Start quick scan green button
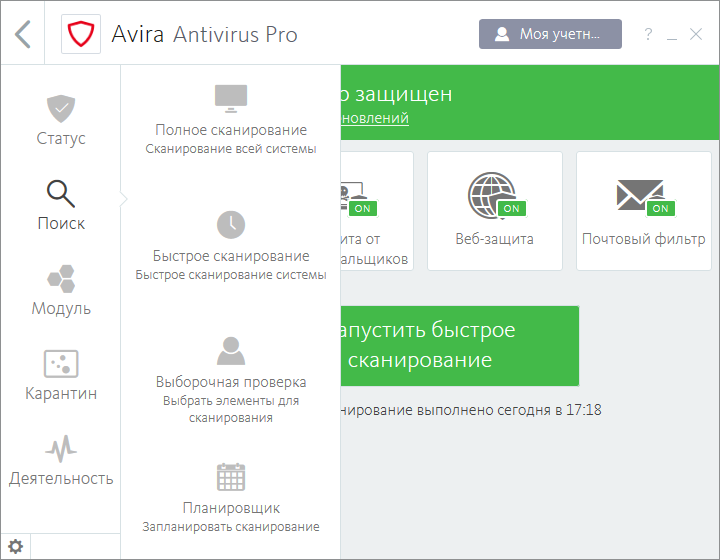 coord(460,346)
